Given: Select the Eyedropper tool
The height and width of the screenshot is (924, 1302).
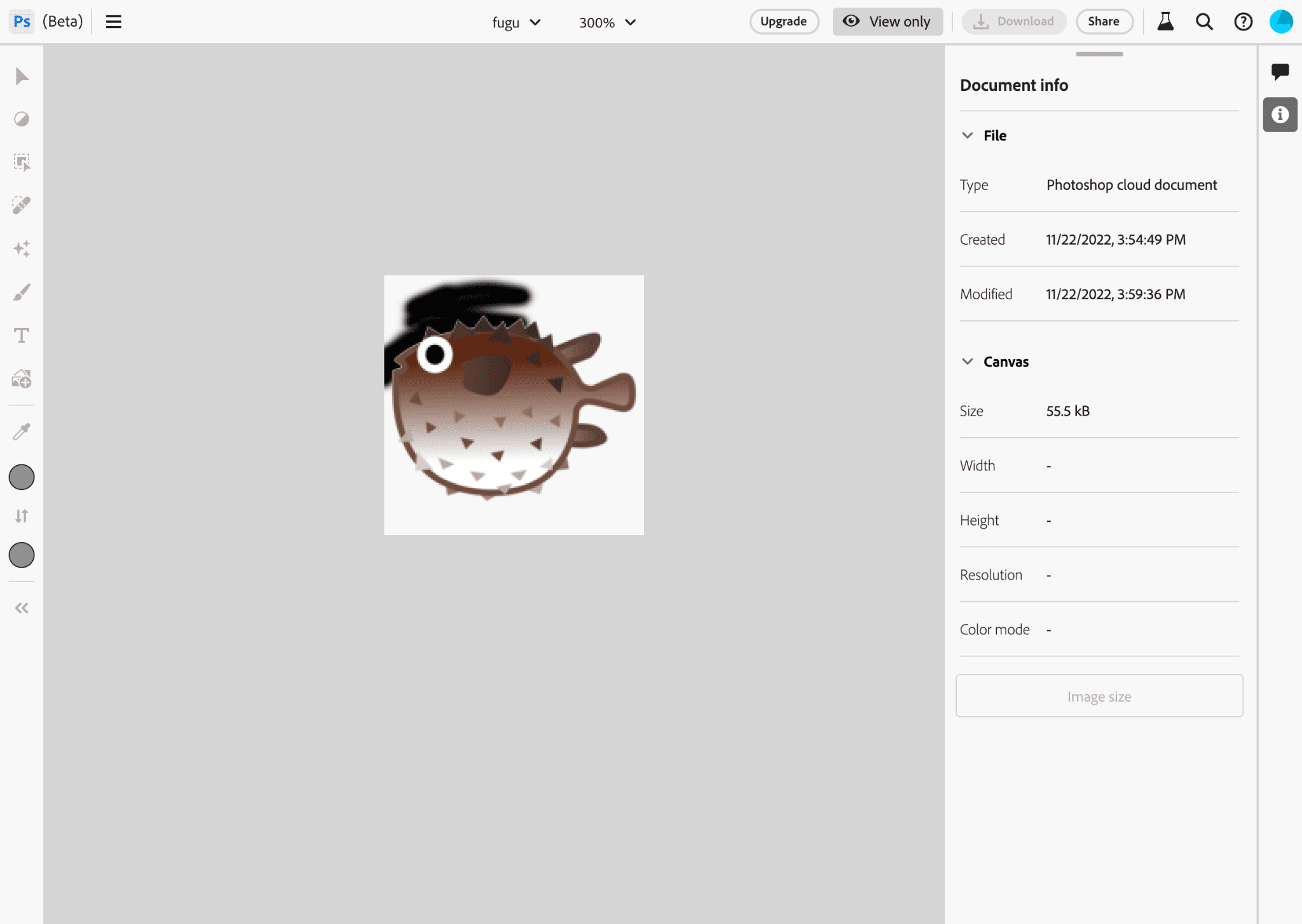Looking at the screenshot, I should 22,432.
